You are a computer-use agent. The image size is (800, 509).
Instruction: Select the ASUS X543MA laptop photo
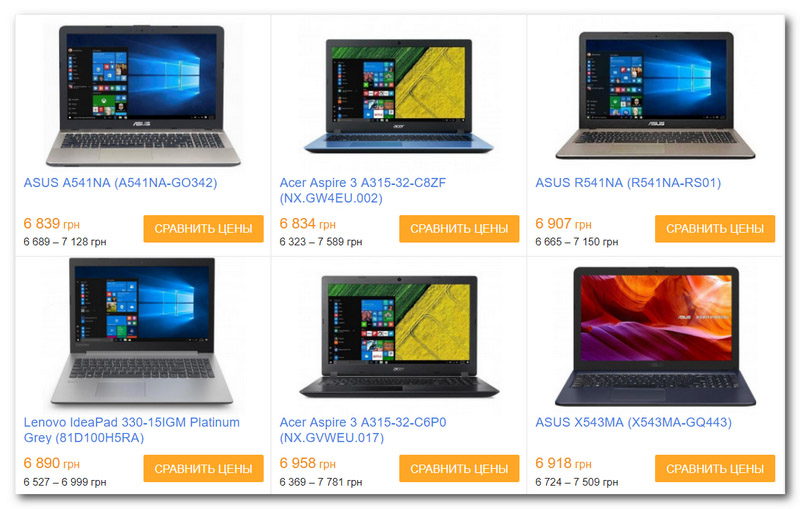point(656,337)
